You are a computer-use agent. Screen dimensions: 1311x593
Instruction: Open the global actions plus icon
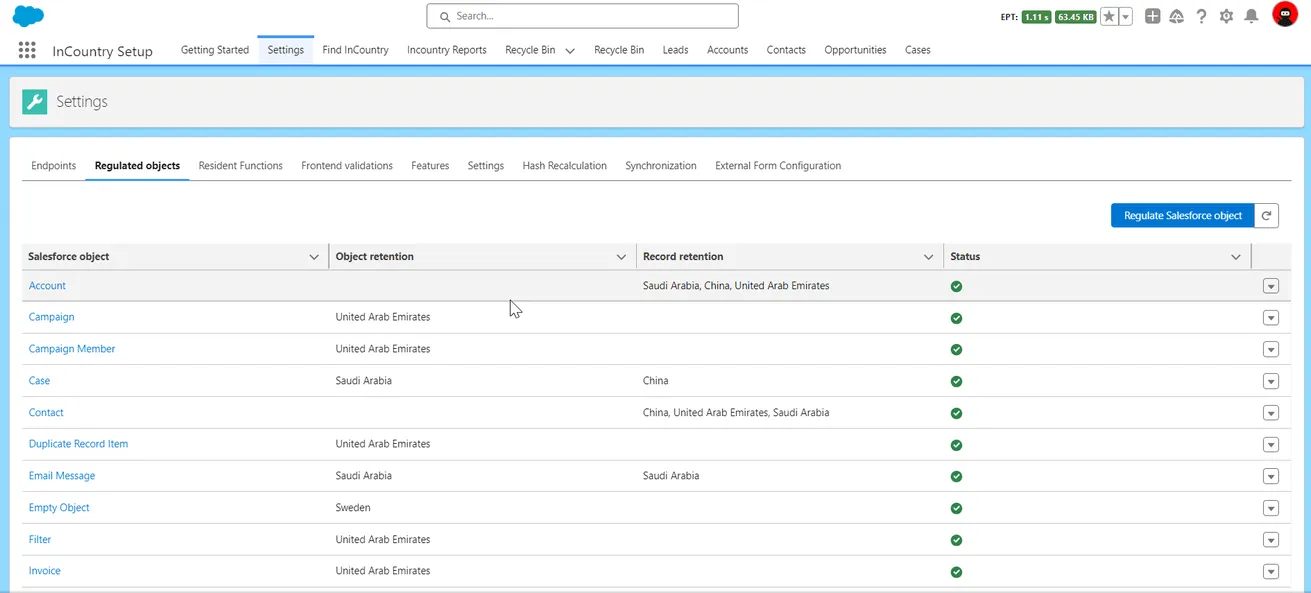coord(1152,17)
